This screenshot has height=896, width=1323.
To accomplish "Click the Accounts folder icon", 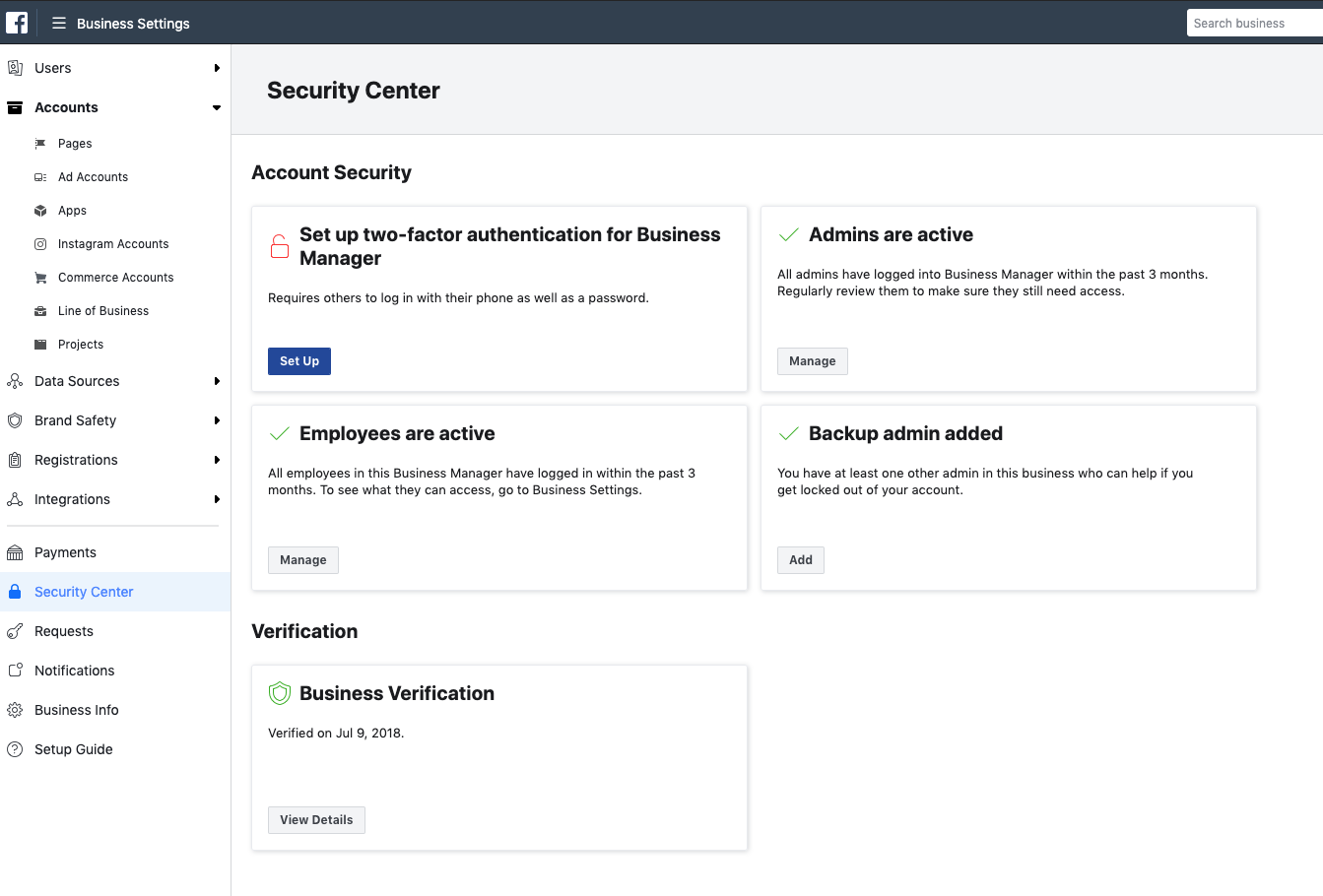I will pos(15,107).
